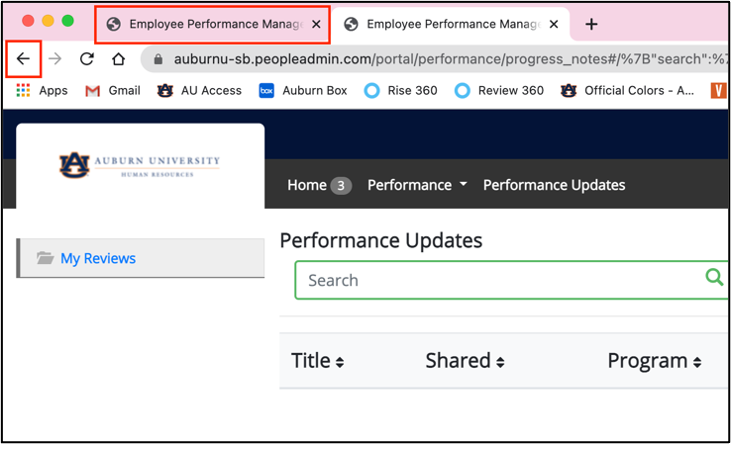Screen dimensions: 736x449
Task: Close the second Employee Performance tab
Action: point(554,24)
